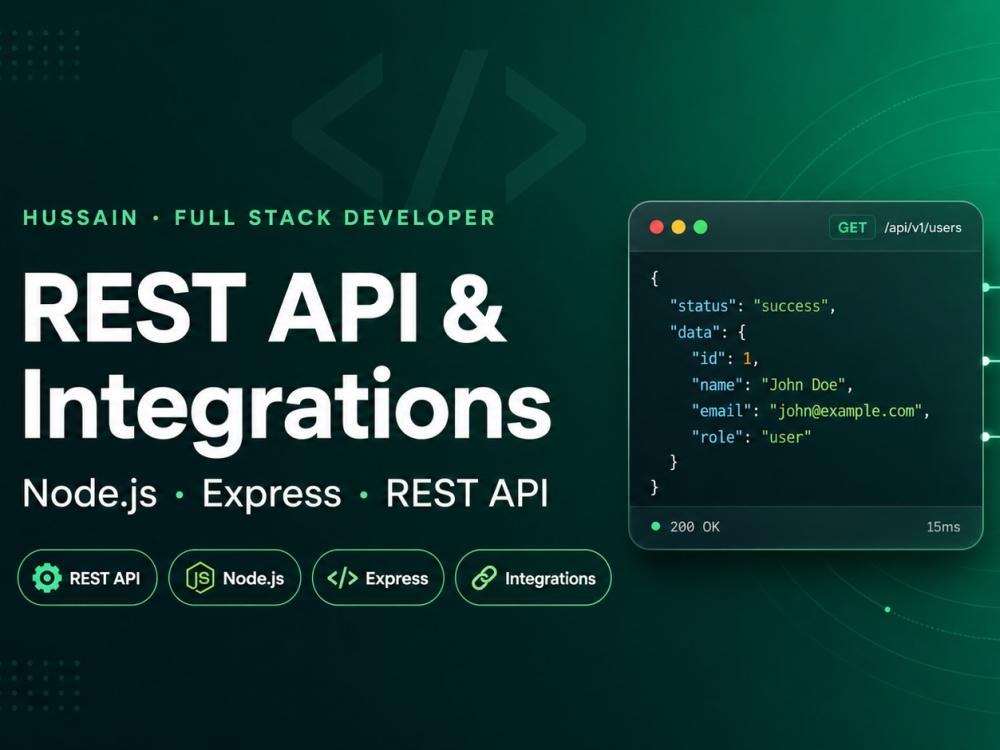Click the GET method badge
The width and height of the screenshot is (1000, 750).
click(852, 228)
